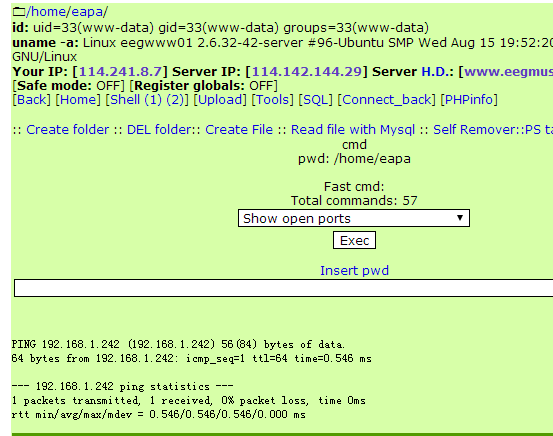Click the DEL folder link

(159, 130)
